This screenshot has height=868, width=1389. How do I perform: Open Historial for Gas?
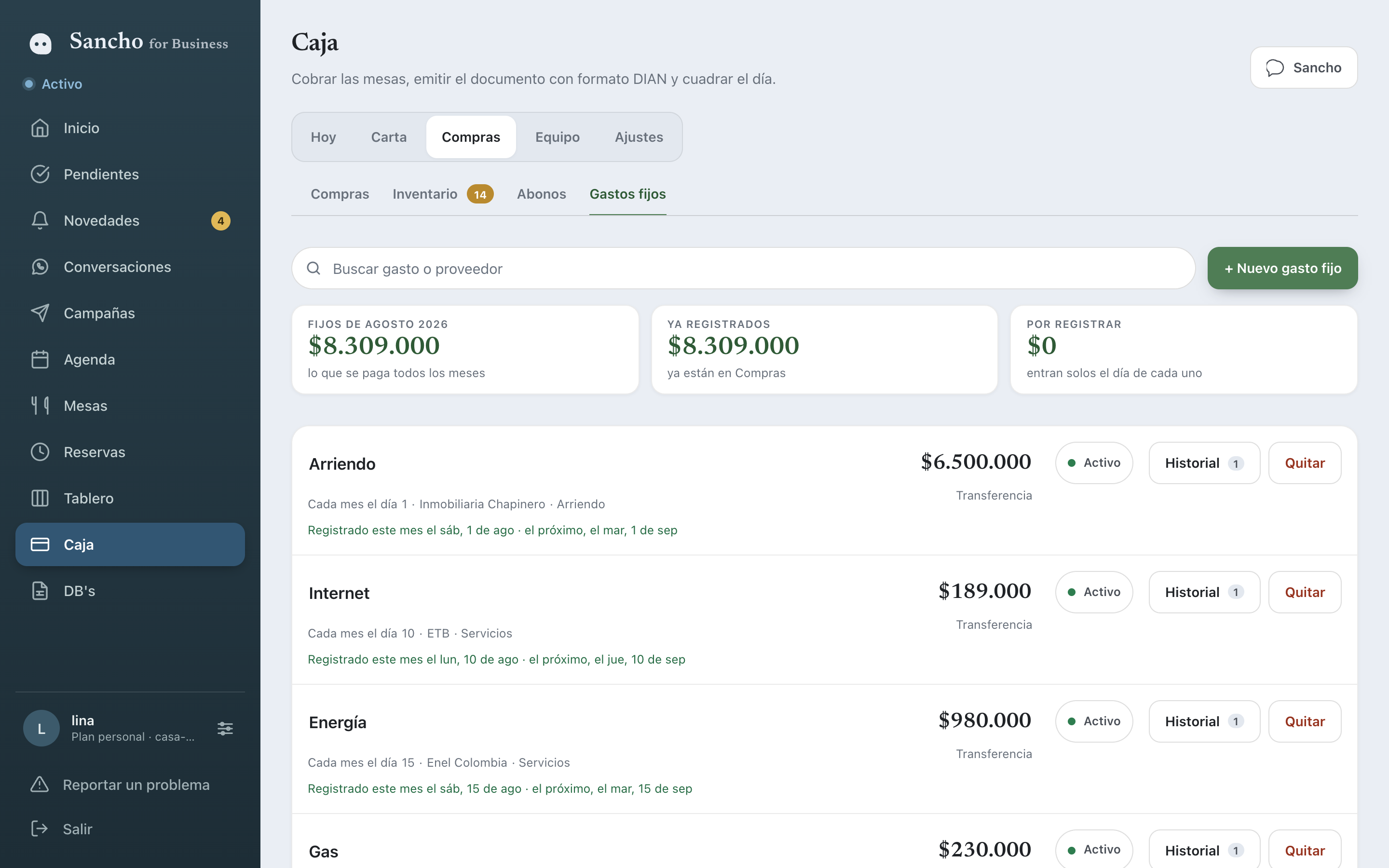point(1204,850)
